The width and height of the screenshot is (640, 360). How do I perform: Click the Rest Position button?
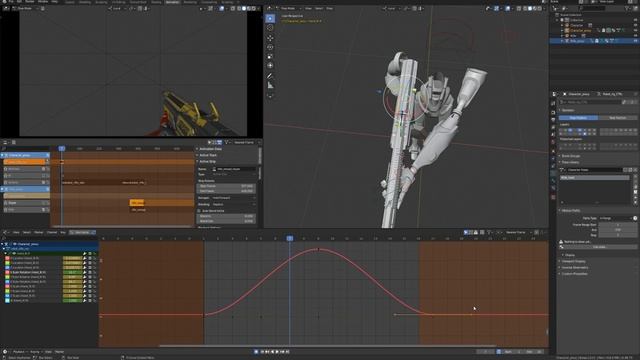tap(617, 118)
